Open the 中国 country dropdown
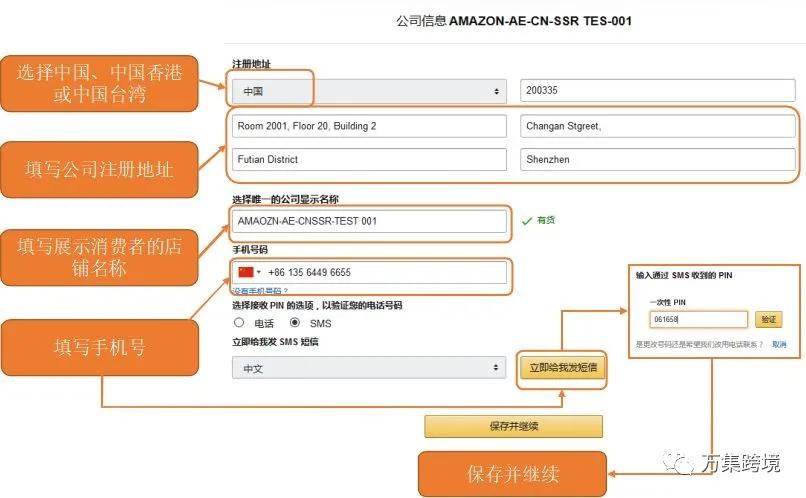 pyautogui.click(x=369, y=91)
